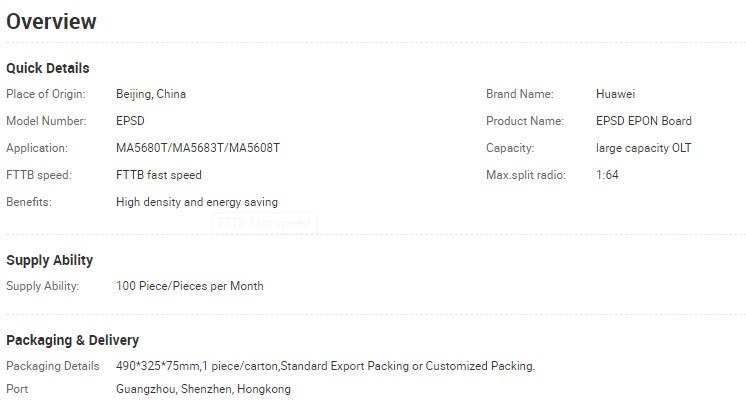Select the EPSD EPON Board product name
This screenshot has height=411, width=746.
[x=644, y=121]
